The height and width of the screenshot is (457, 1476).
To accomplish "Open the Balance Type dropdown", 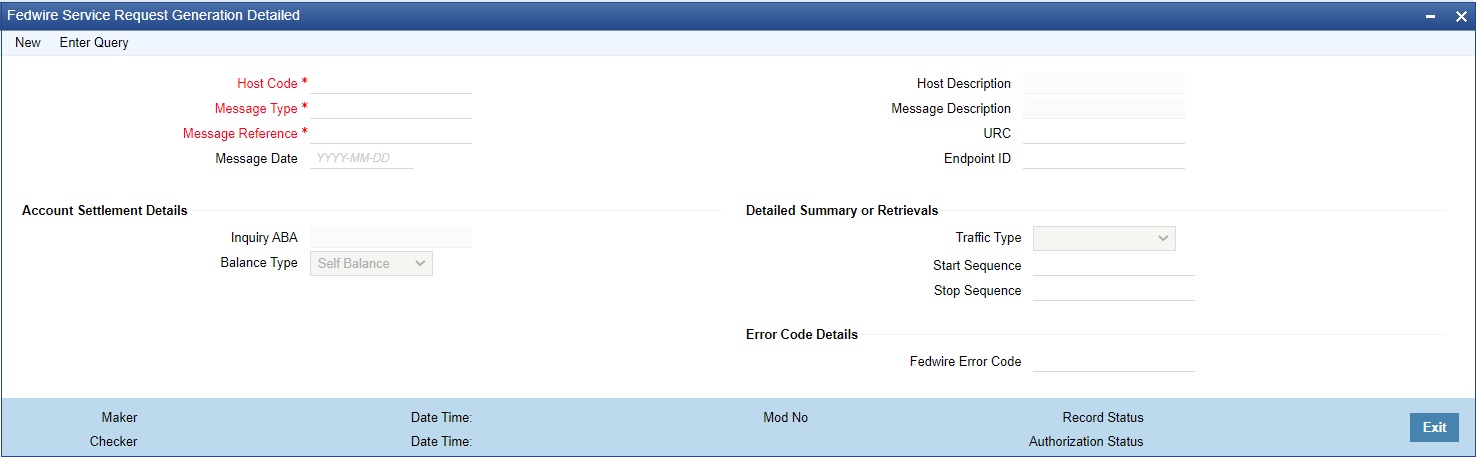I will [371, 263].
